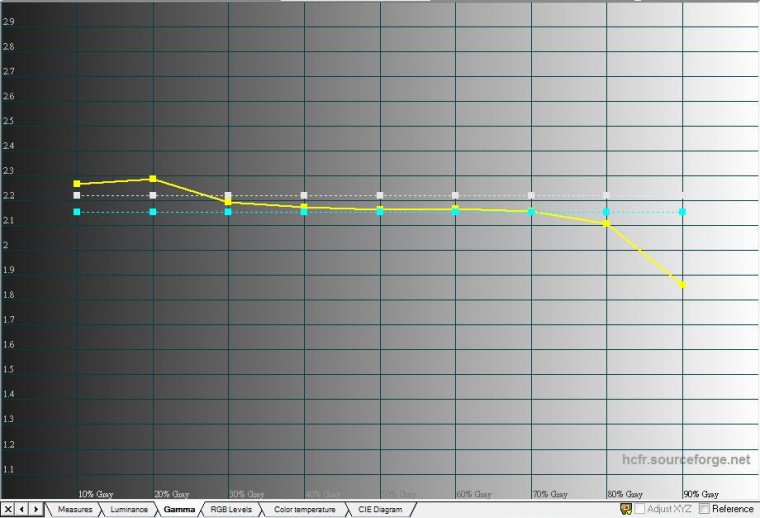This screenshot has width=760, height=518.
Task: Open the Color temperature tab
Action: (304, 509)
